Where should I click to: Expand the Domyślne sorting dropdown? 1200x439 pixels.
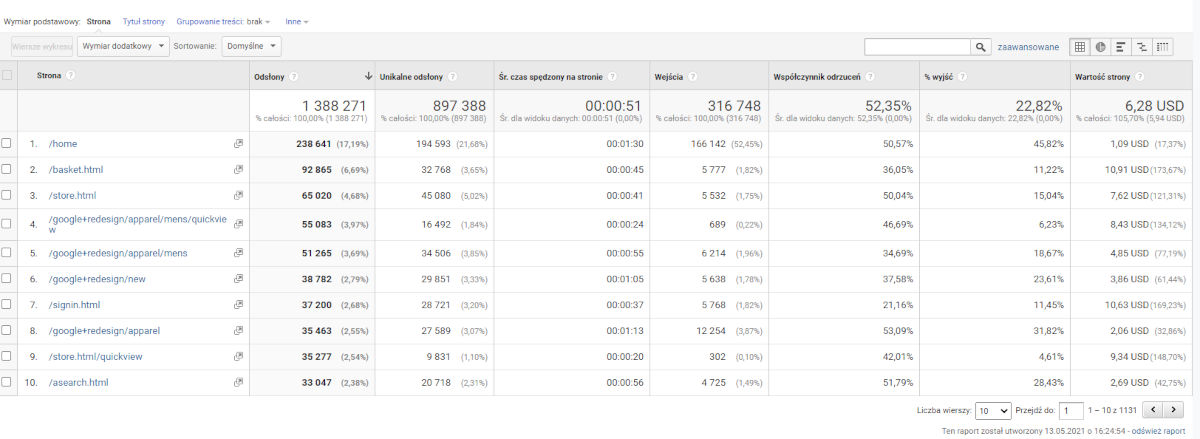point(252,46)
